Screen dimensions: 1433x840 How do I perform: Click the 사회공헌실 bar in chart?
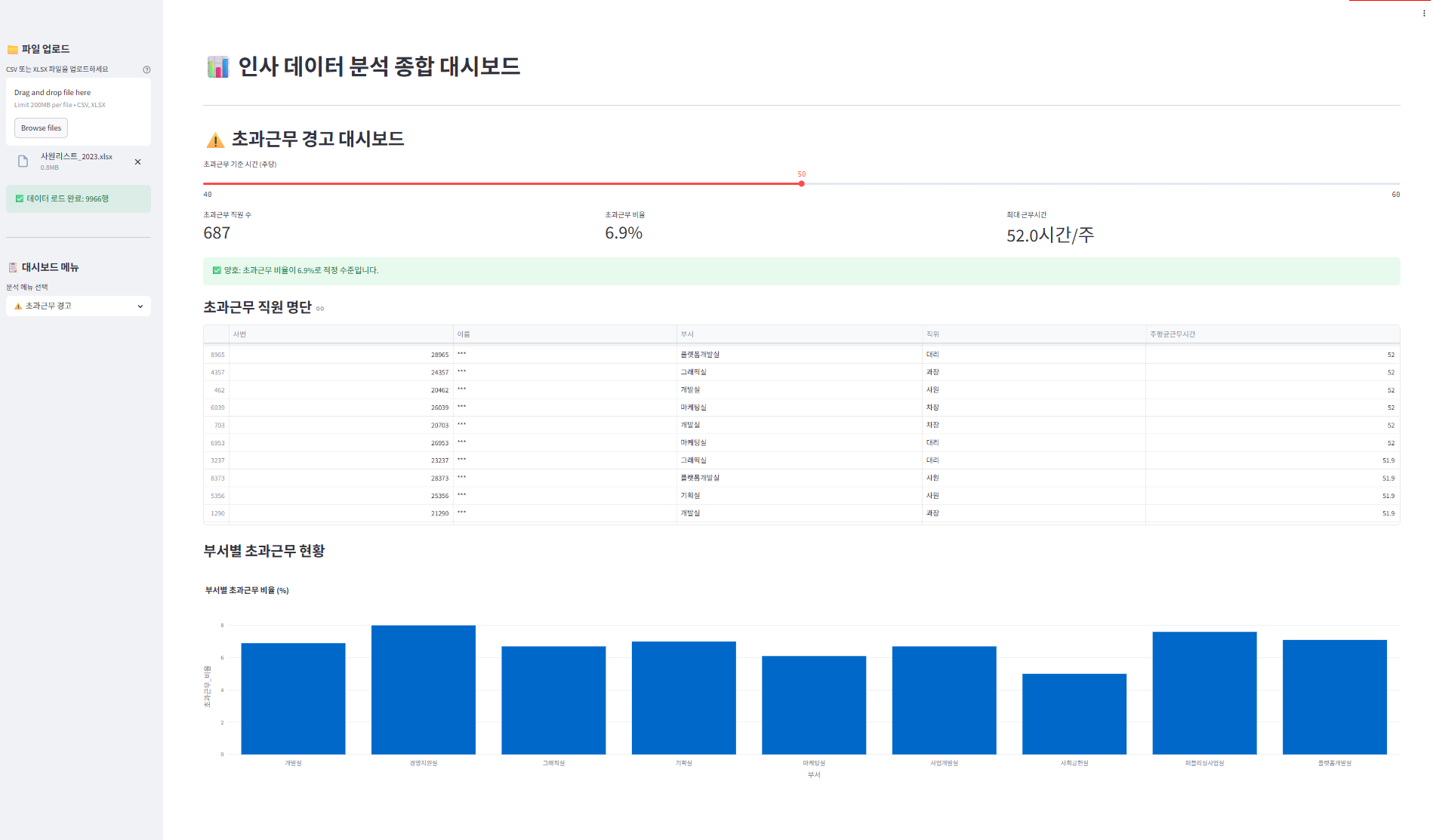[x=1074, y=714]
